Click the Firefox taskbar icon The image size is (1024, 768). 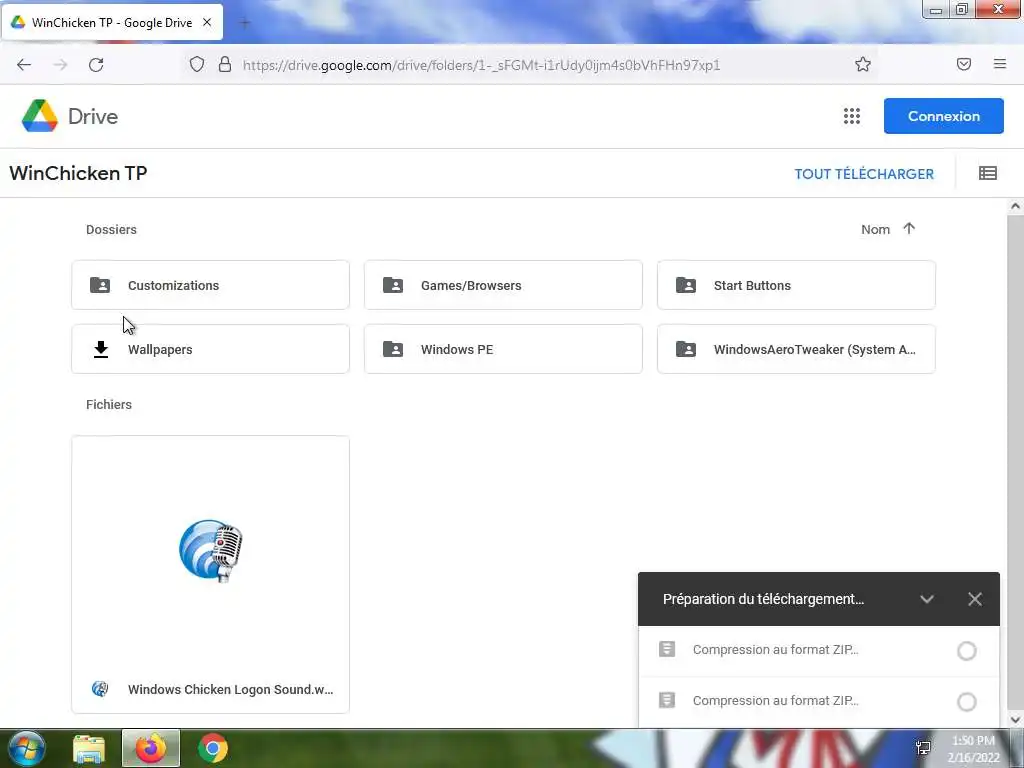151,748
